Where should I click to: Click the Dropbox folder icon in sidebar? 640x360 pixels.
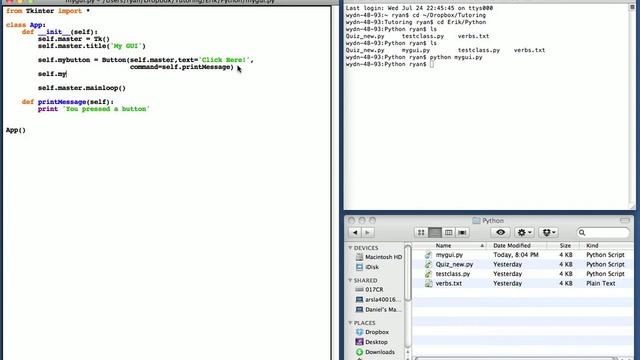[359, 332]
